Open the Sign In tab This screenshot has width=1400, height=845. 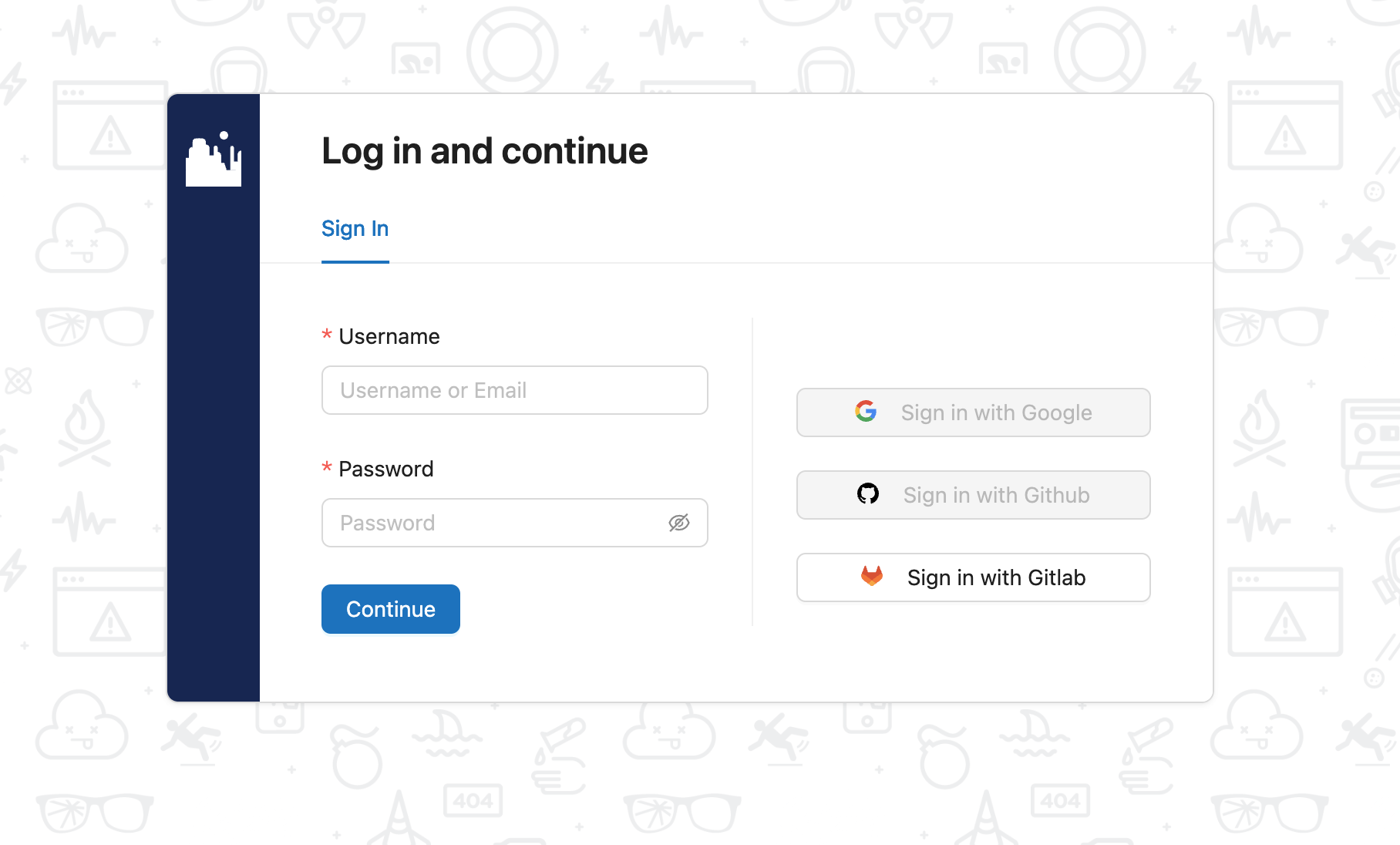(x=355, y=229)
